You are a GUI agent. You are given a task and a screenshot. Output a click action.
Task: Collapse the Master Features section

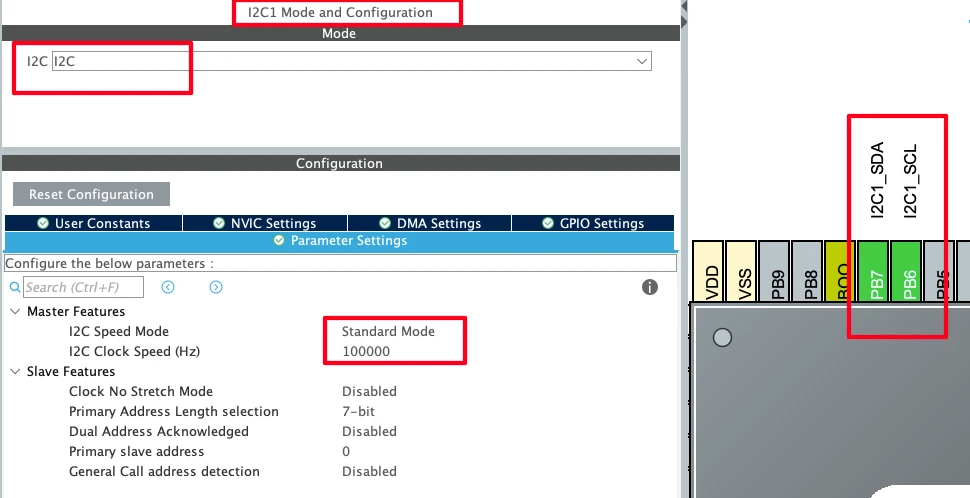point(14,311)
